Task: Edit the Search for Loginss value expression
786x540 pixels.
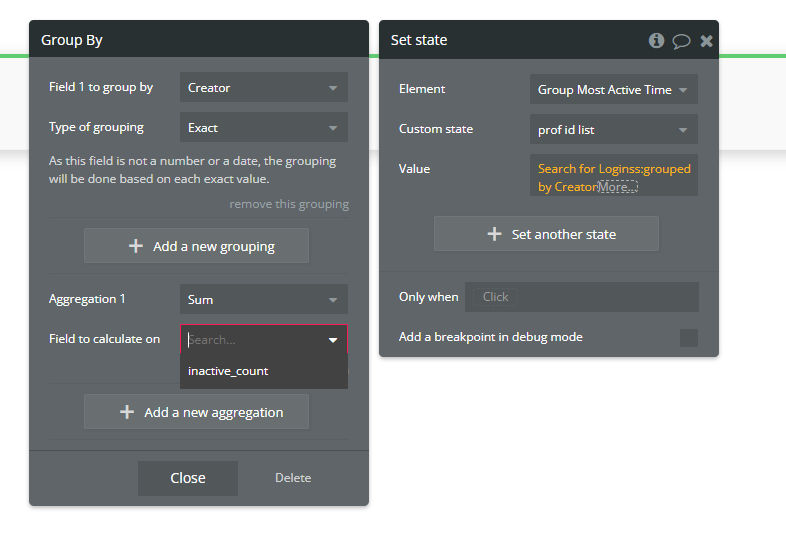Action: [612, 170]
